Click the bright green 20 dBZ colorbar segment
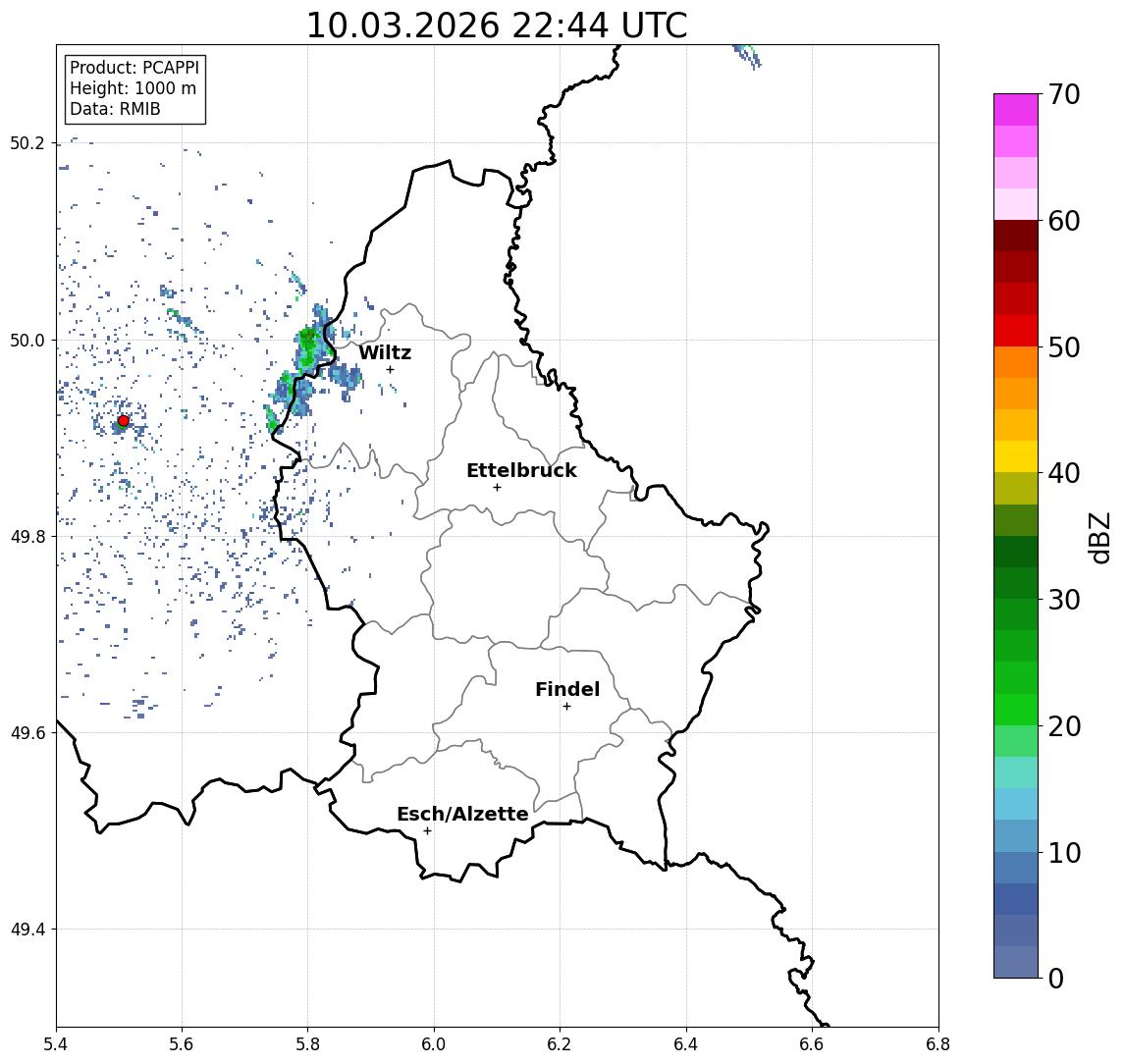The image size is (1124, 1064). tap(1016, 709)
